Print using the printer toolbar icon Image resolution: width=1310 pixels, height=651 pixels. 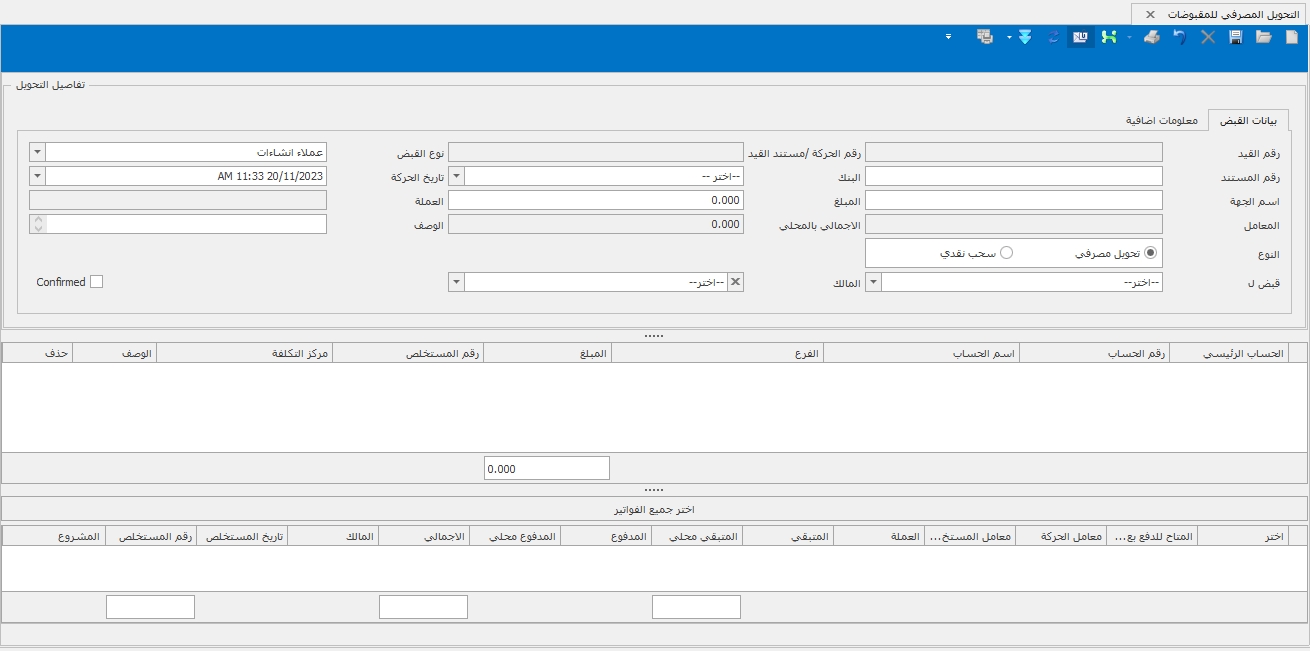tap(1152, 37)
